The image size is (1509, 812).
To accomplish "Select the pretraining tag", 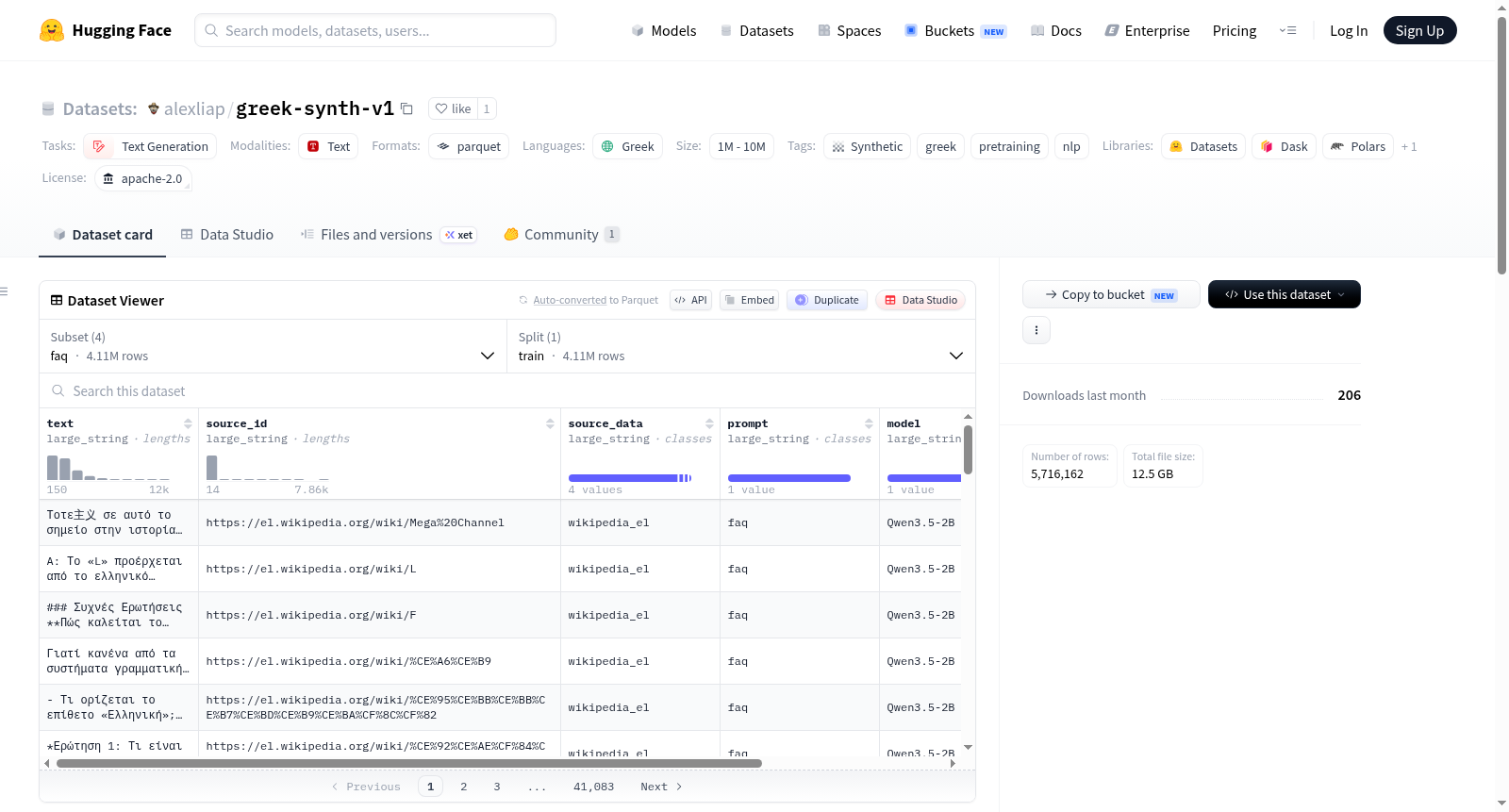I will click(1009, 146).
